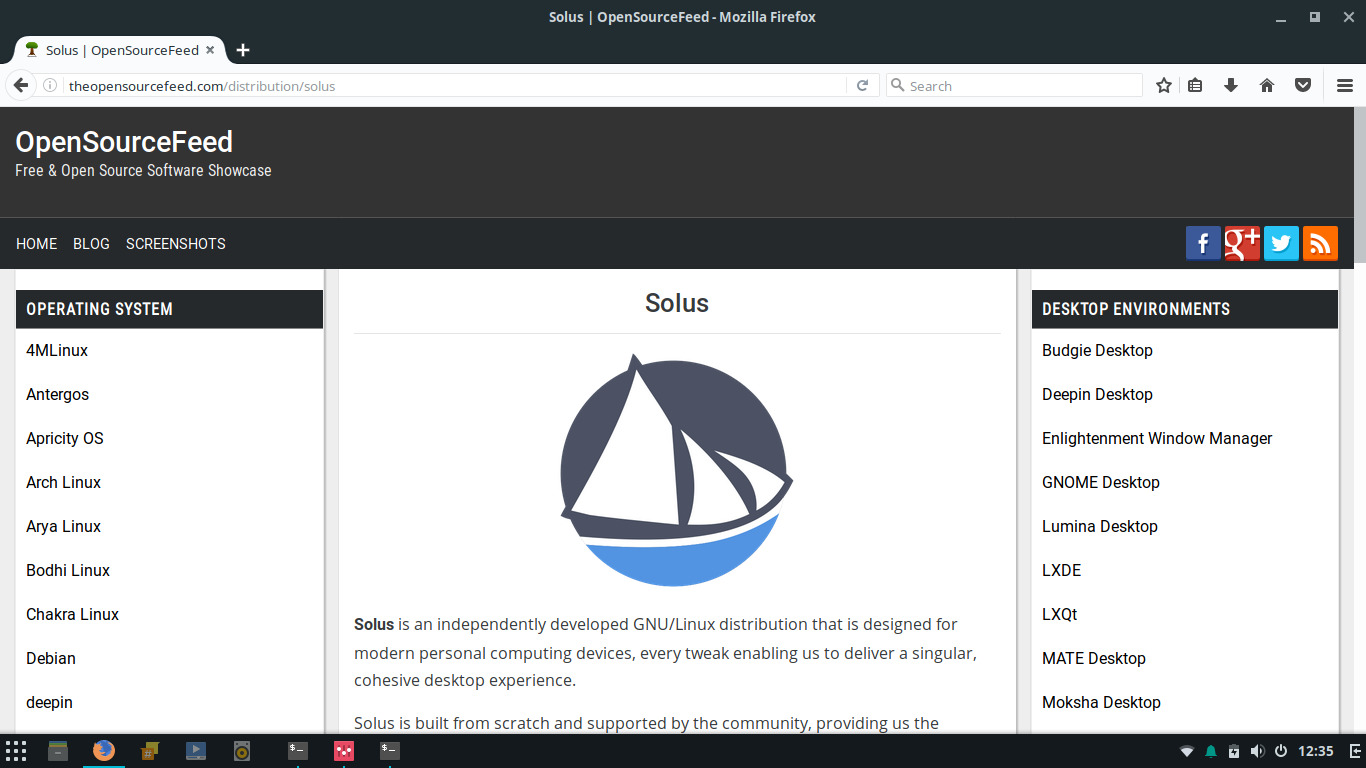Open the Budgie Desktop link
The image size is (1366, 768).
pos(1097,350)
